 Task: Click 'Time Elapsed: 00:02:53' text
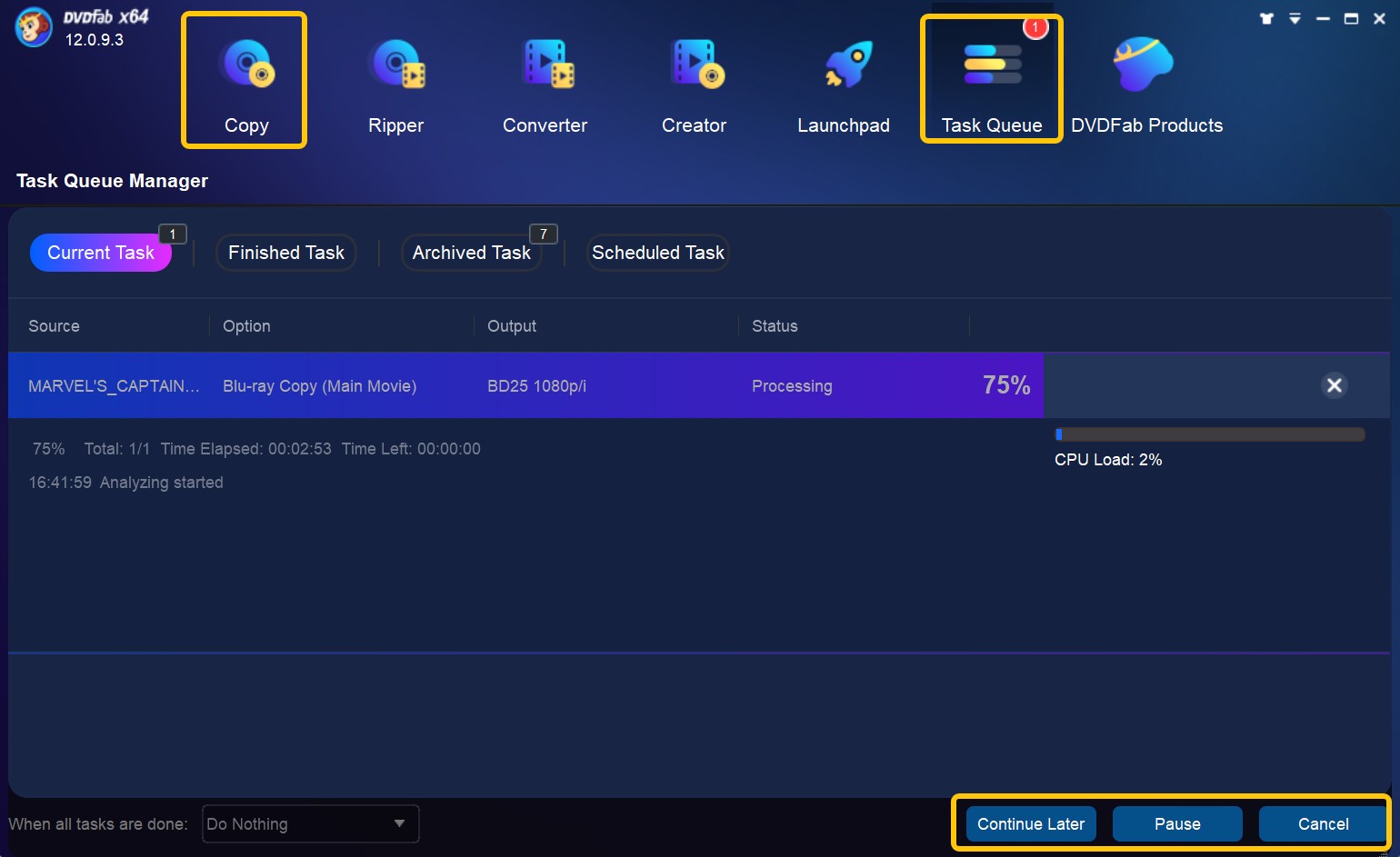[x=245, y=449]
